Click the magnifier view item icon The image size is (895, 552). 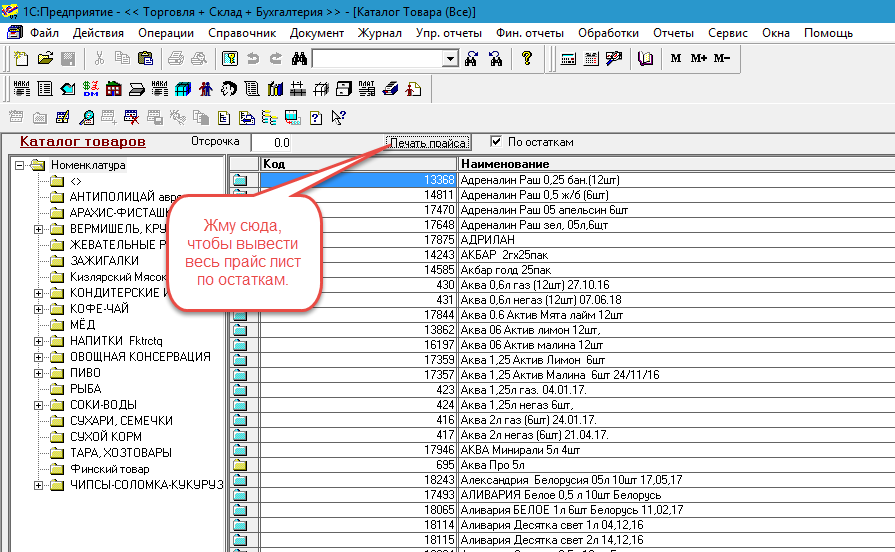point(86,118)
